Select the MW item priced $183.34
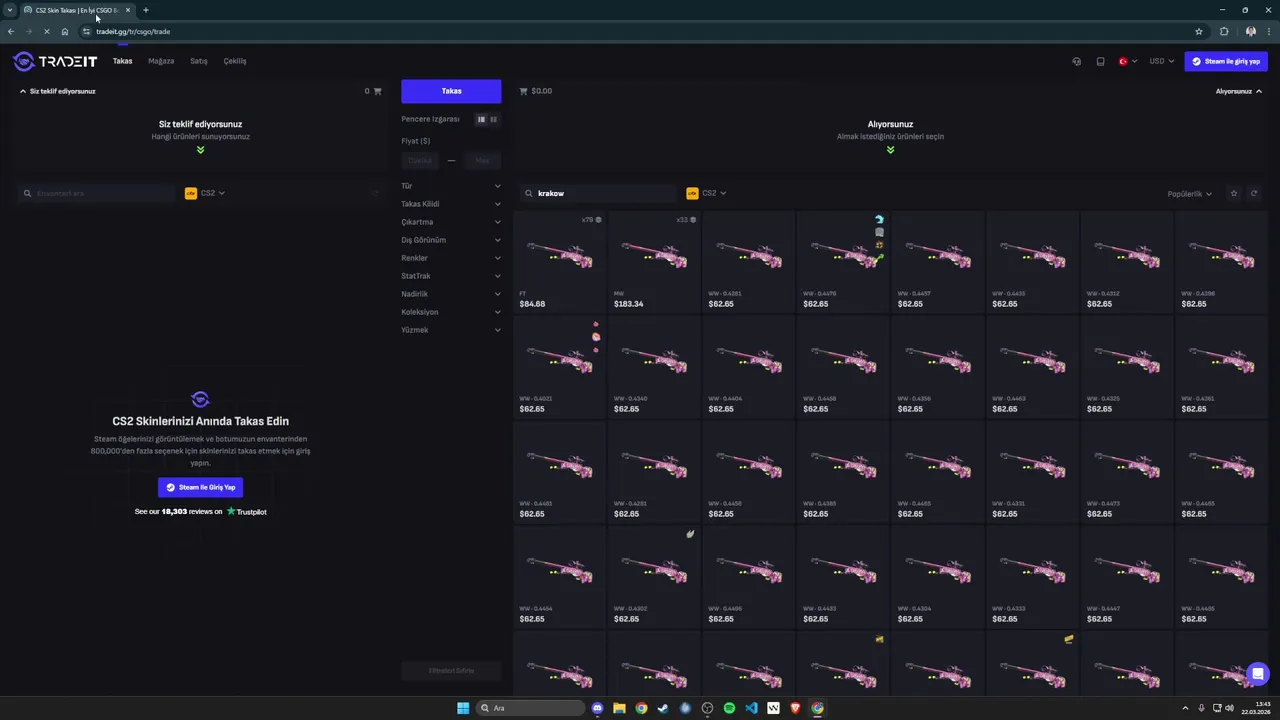Viewport: 1280px width, 720px height. (654, 262)
